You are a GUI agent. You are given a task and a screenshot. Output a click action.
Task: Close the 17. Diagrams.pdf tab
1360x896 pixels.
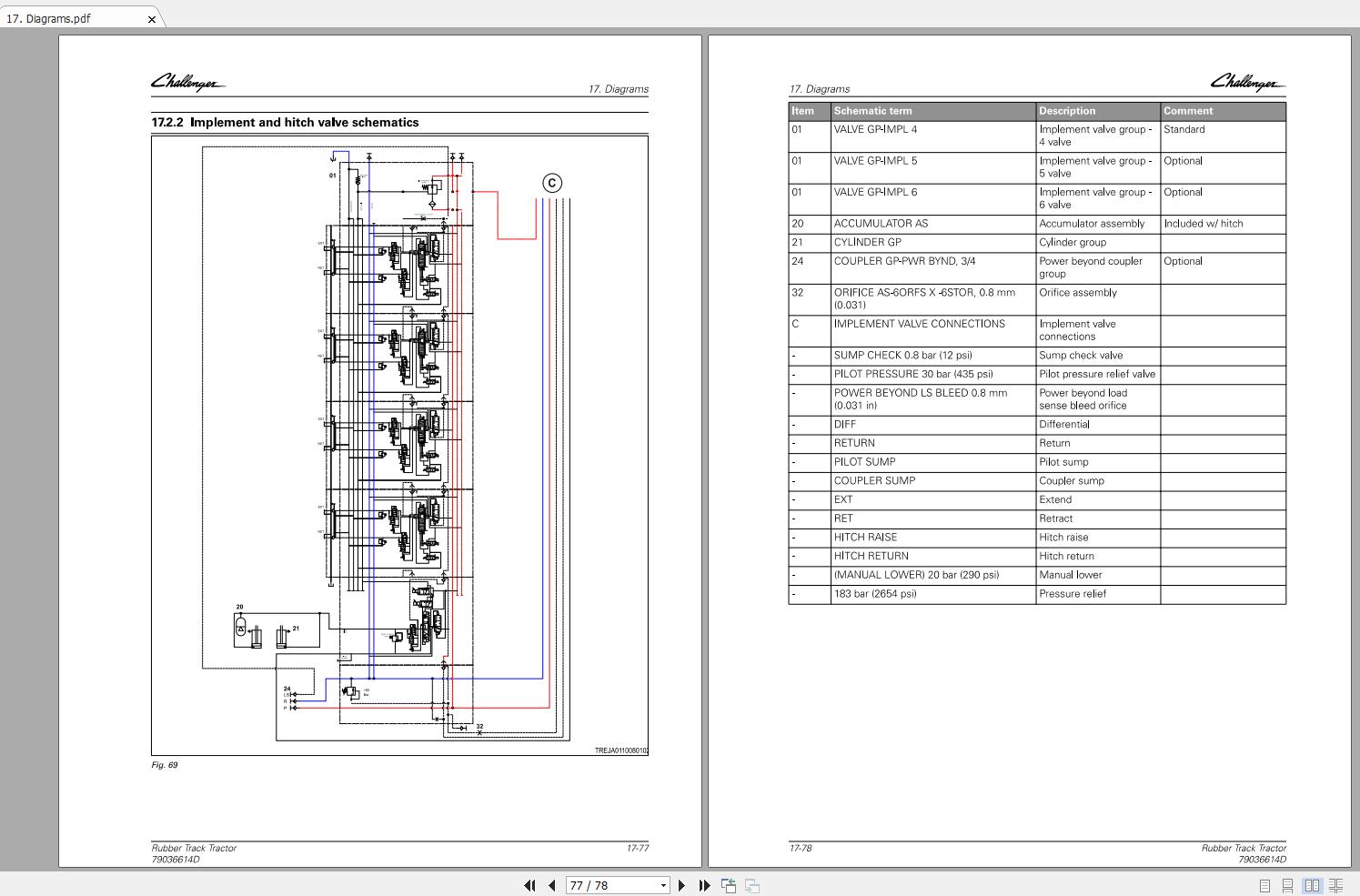[152, 18]
